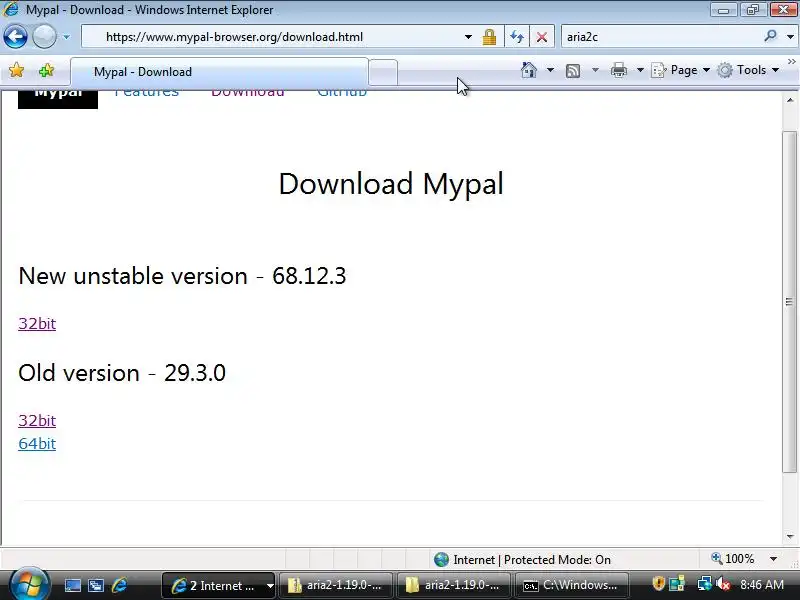Screen dimensions: 800x600
Task: Click Old version - 29.3.0 heading
Action: tap(122, 373)
